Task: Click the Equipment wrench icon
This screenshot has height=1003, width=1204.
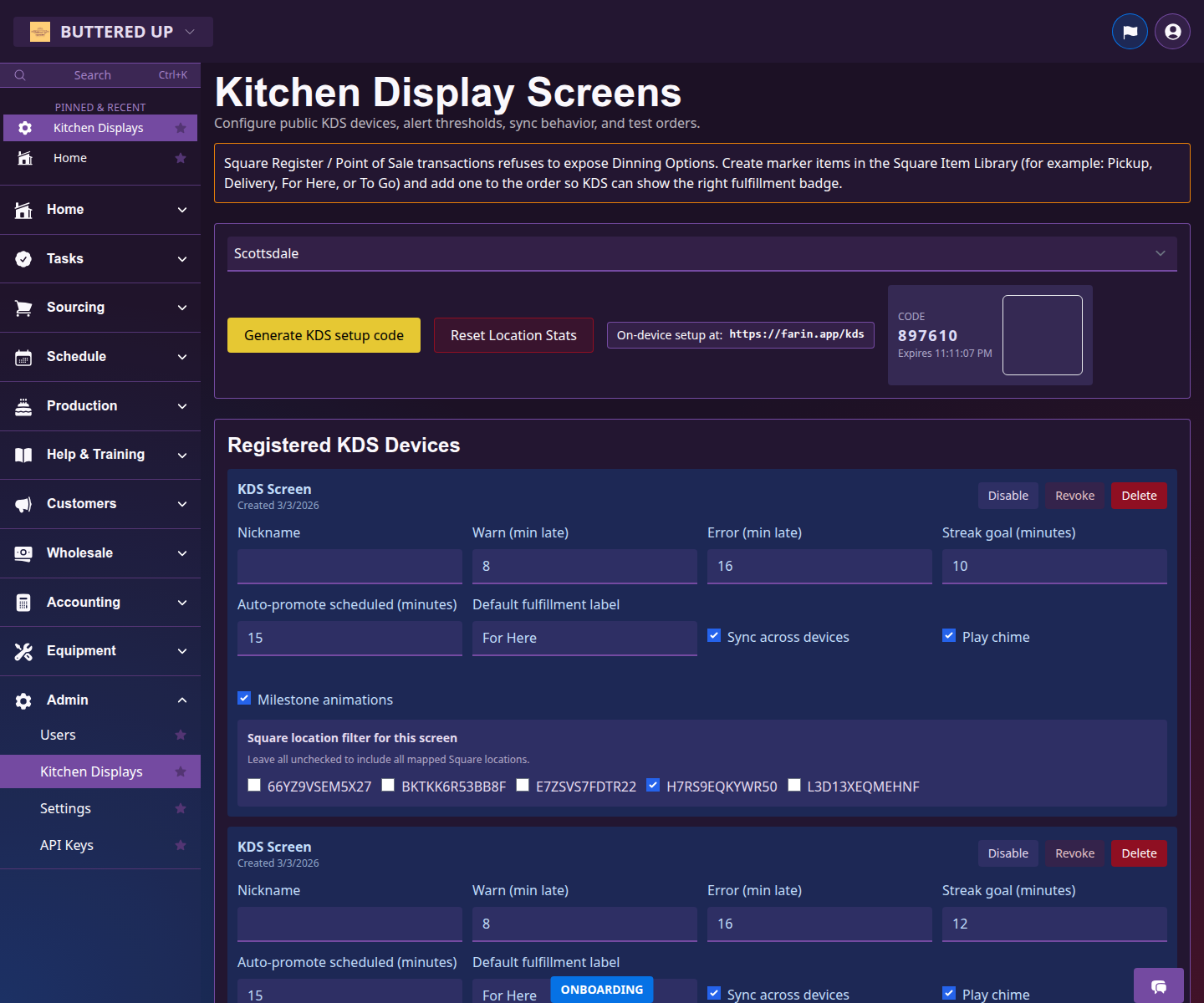Action: click(x=24, y=650)
